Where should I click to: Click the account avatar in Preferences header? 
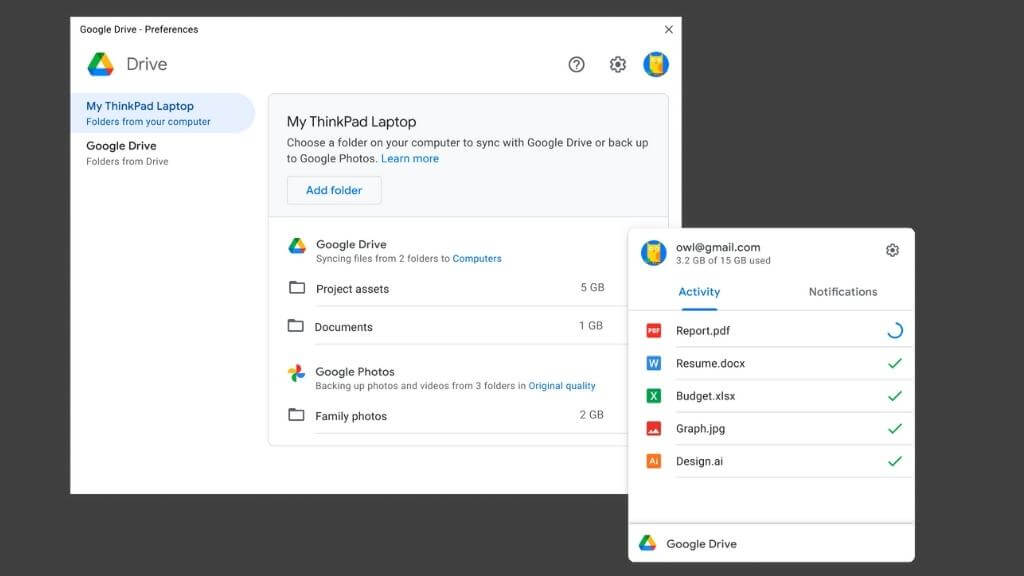pyautogui.click(x=656, y=65)
